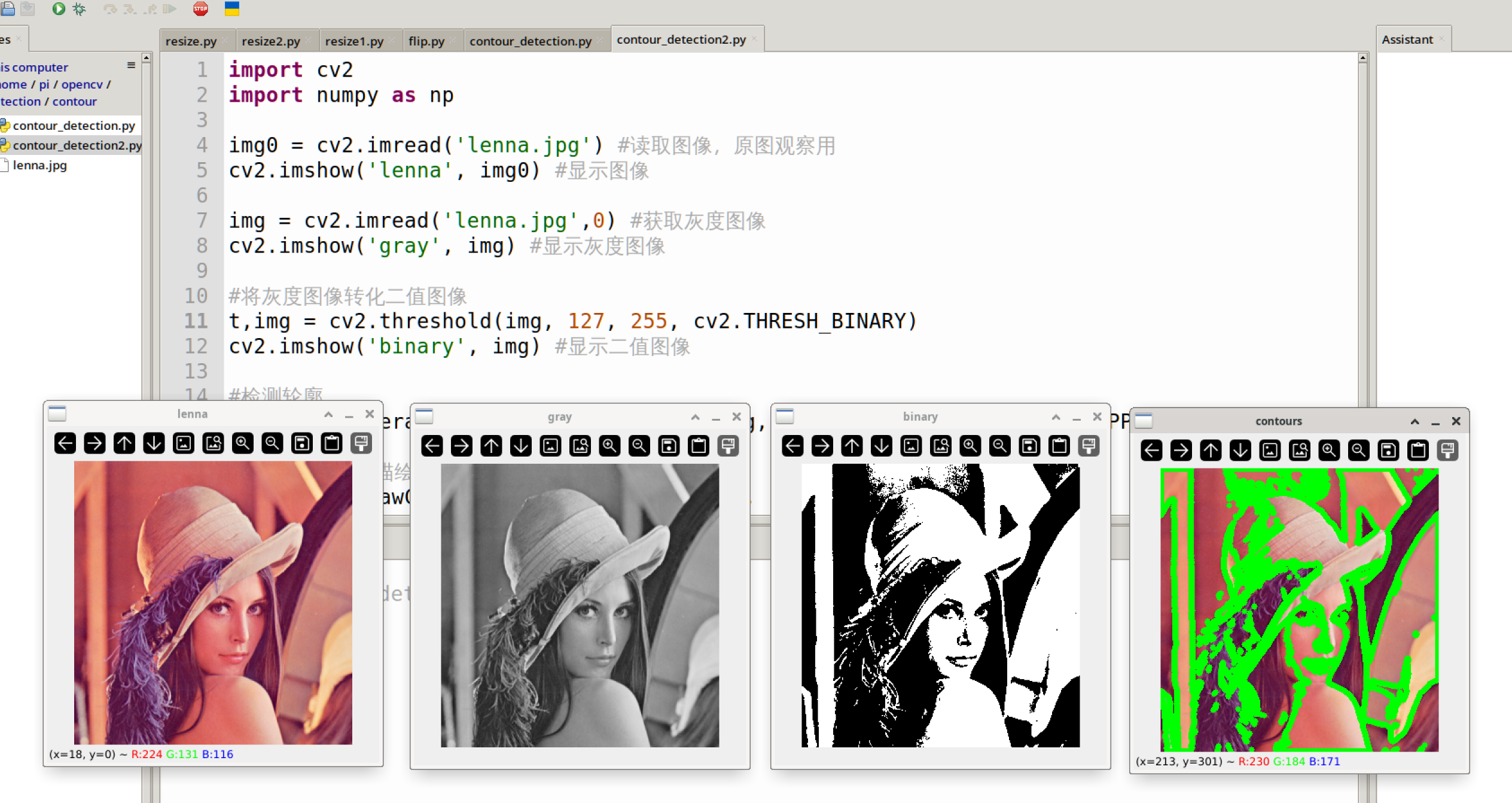Viewport: 1512px width, 803px height.
Task: Click pixel readout 'R:224 G:131 B:116' in lenna window
Action: coord(182,754)
